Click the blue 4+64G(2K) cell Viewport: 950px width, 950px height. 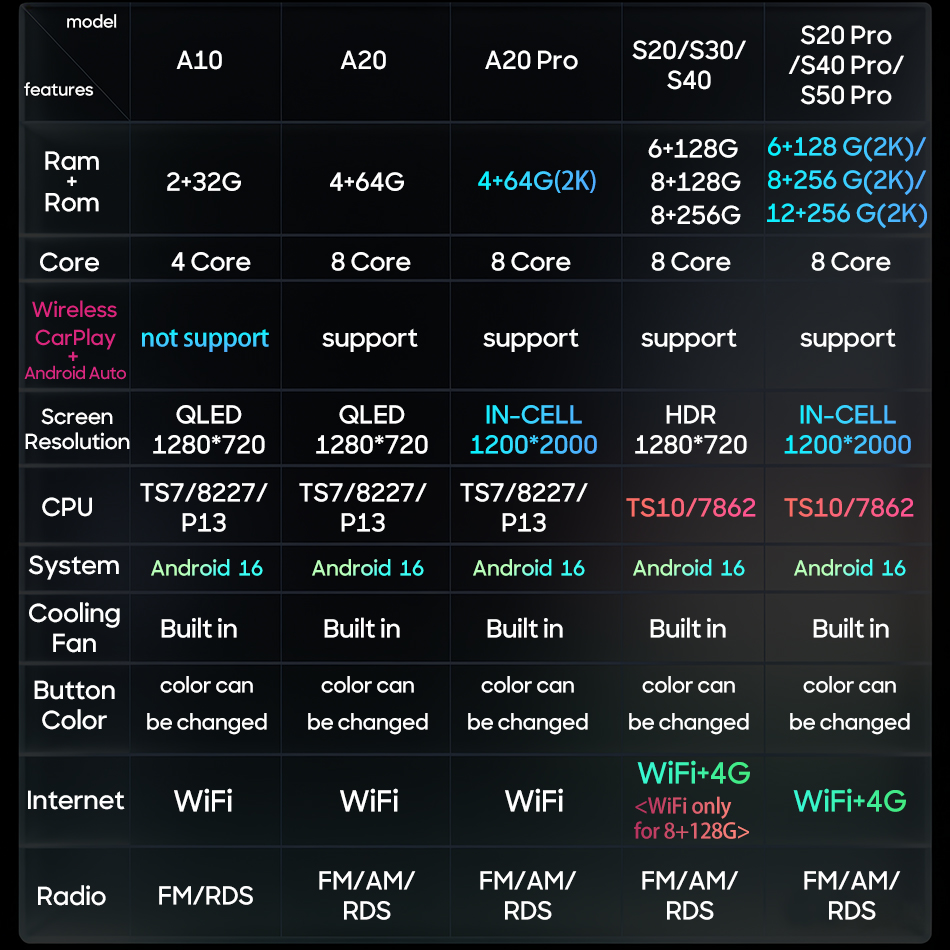[537, 181]
